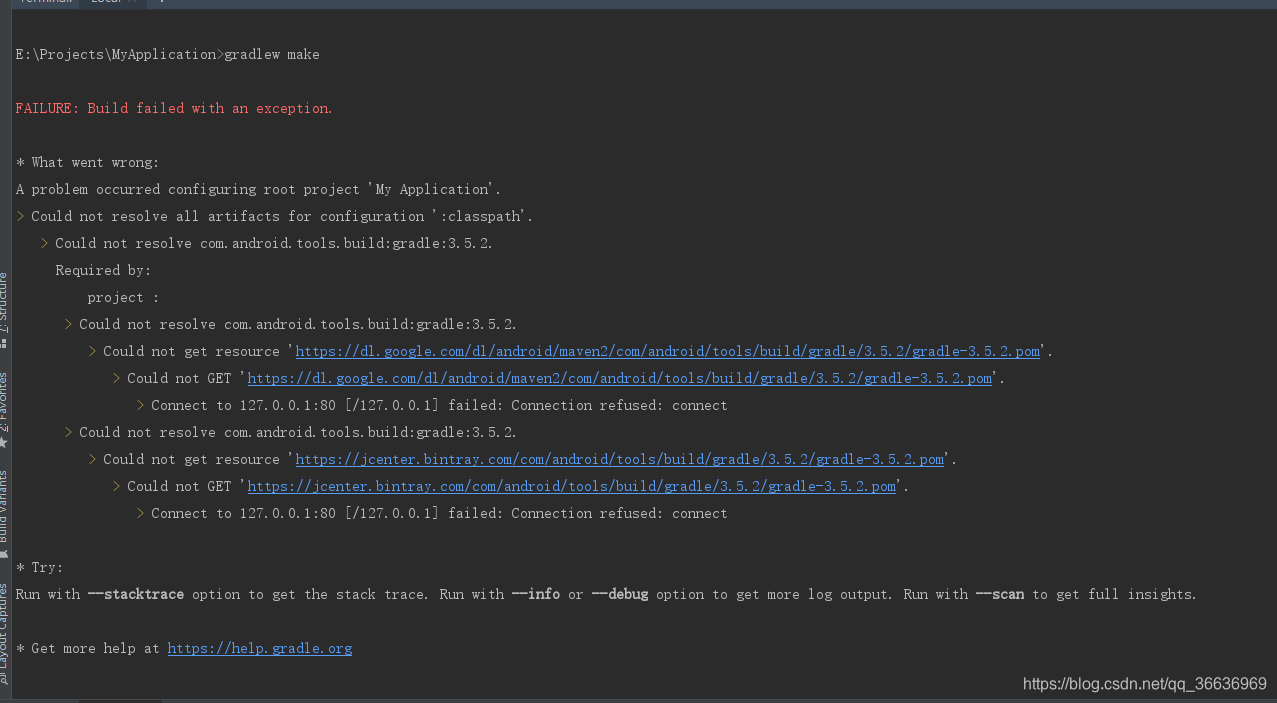Select the FAILURE build error text

point(172,107)
